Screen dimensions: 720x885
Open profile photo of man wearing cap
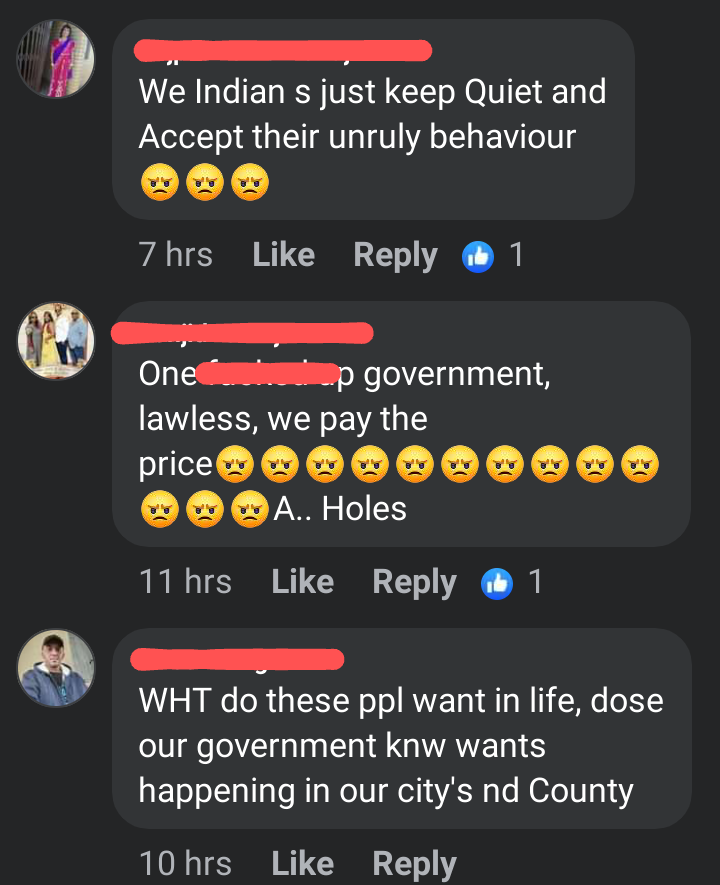[x=55, y=668]
